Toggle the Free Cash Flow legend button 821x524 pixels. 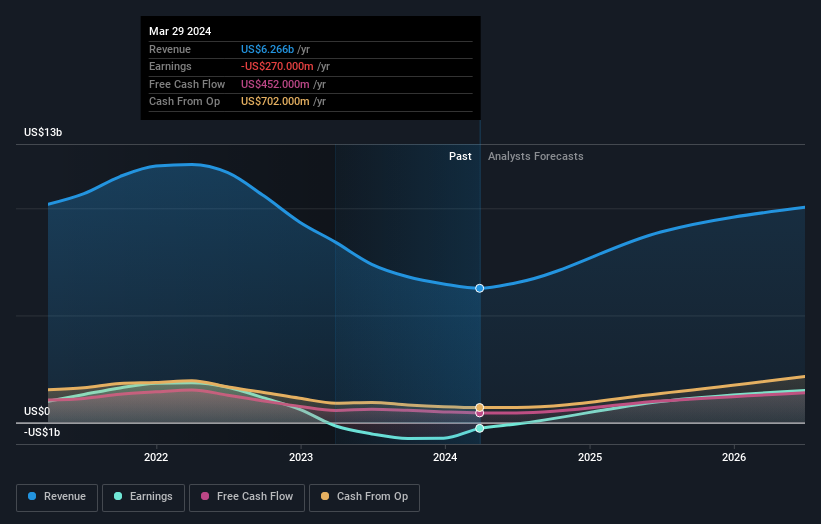[247, 497]
